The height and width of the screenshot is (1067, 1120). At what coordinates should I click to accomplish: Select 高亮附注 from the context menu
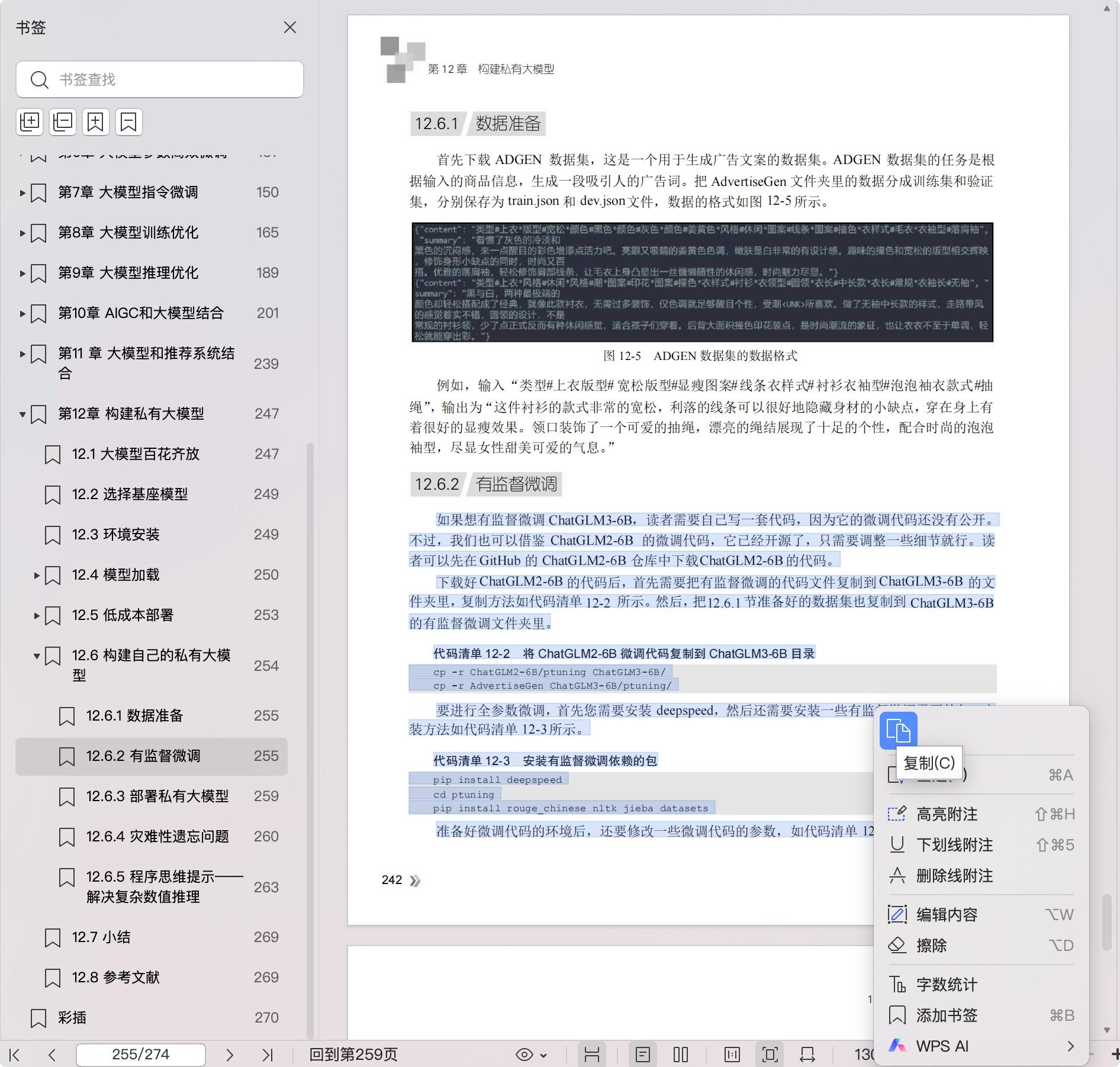(x=947, y=814)
